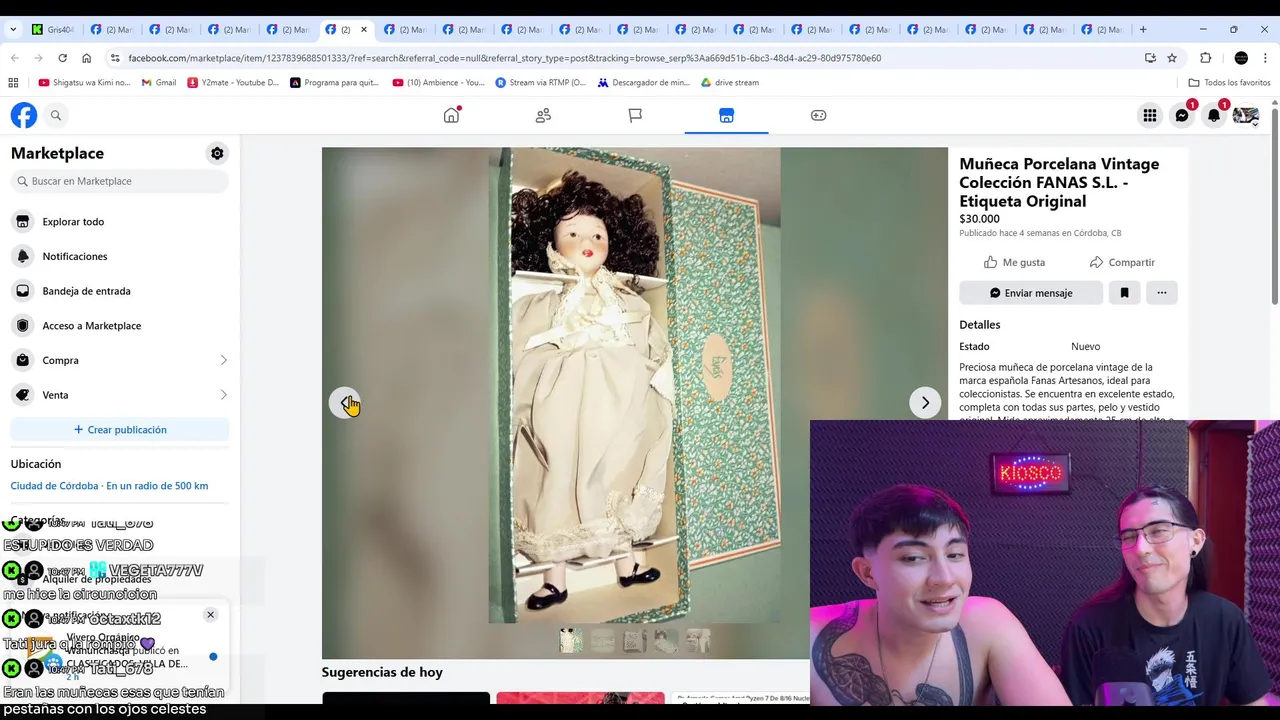The height and width of the screenshot is (720, 1280).
Task: Open Y2mate bookmark
Action: pyautogui.click(x=233, y=83)
